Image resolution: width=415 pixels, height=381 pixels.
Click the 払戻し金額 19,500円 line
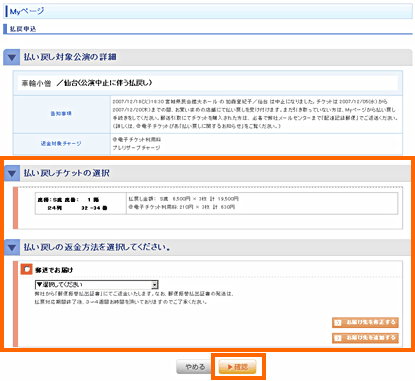tap(184, 199)
